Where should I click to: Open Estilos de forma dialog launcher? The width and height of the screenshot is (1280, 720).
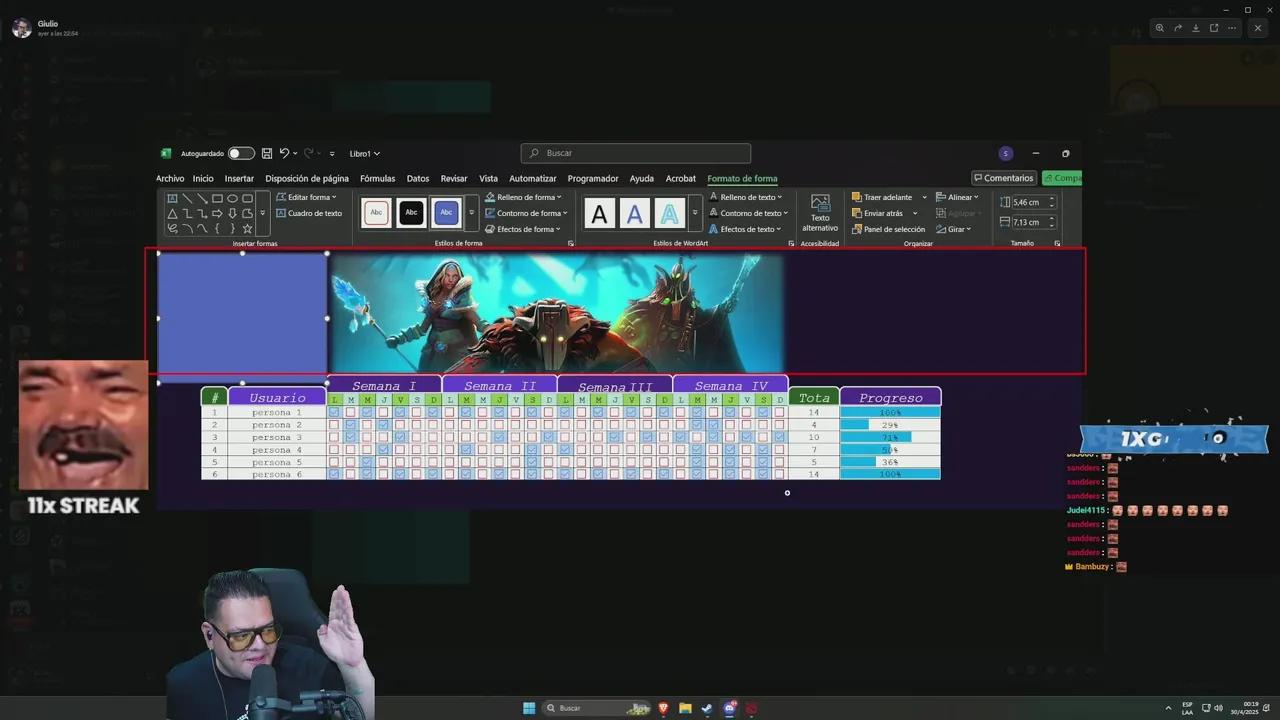(571, 243)
